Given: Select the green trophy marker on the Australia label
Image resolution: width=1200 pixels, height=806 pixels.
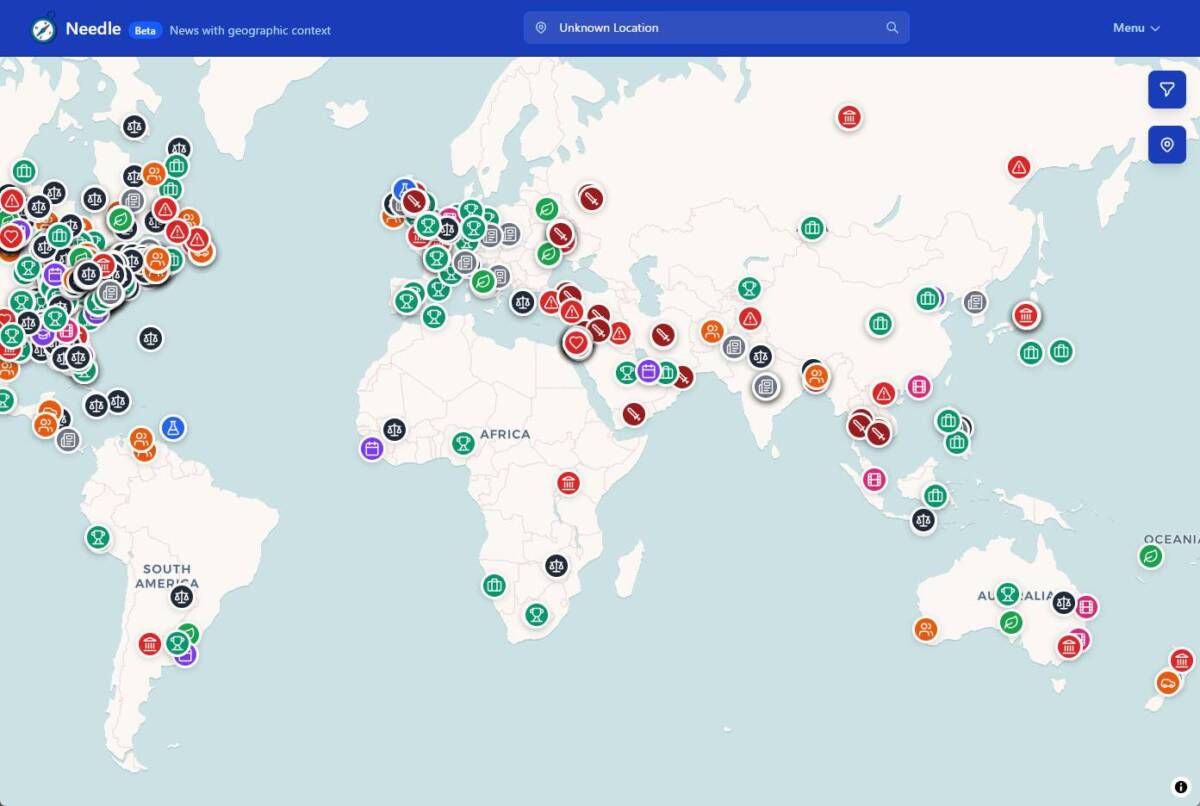Looking at the screenshot, I should 1007,594.
